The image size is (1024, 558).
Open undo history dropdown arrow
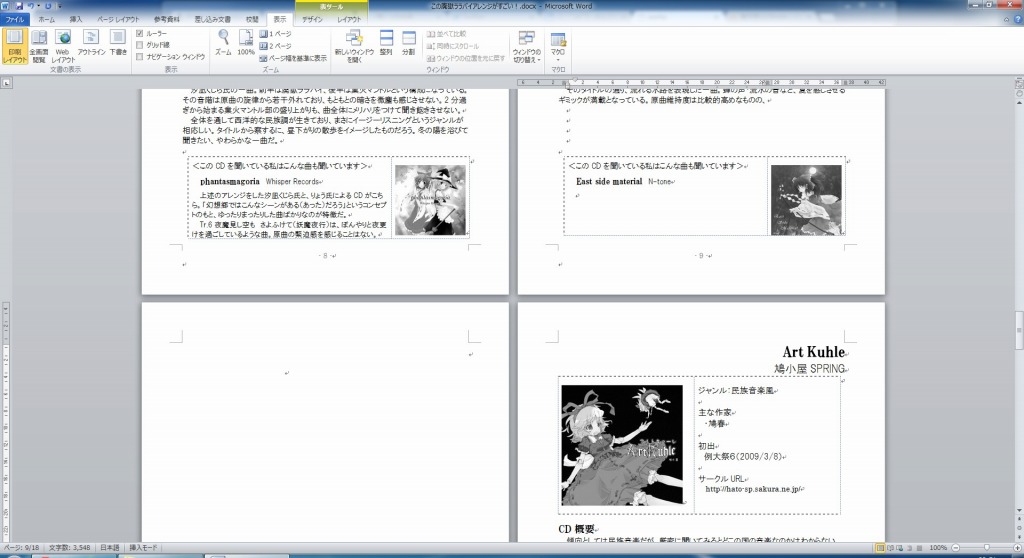tap(39, 6)
